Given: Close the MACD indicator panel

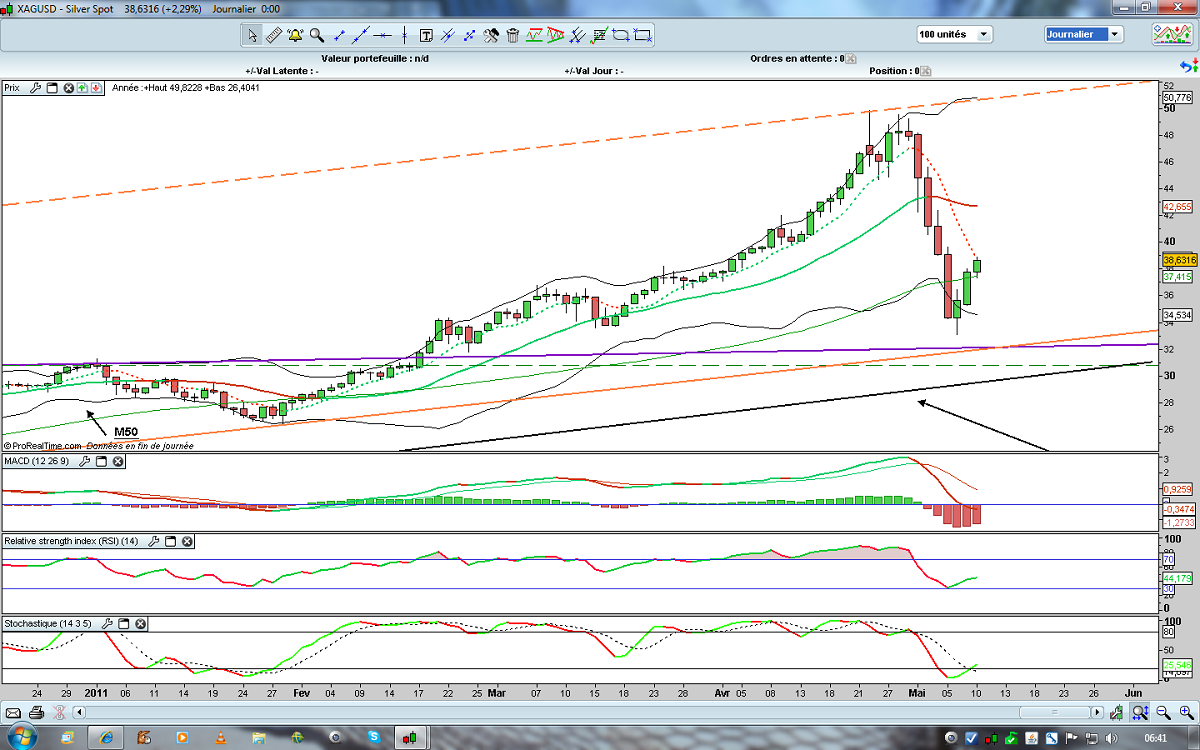Looking at the screenshot, I should click(117, 461).
